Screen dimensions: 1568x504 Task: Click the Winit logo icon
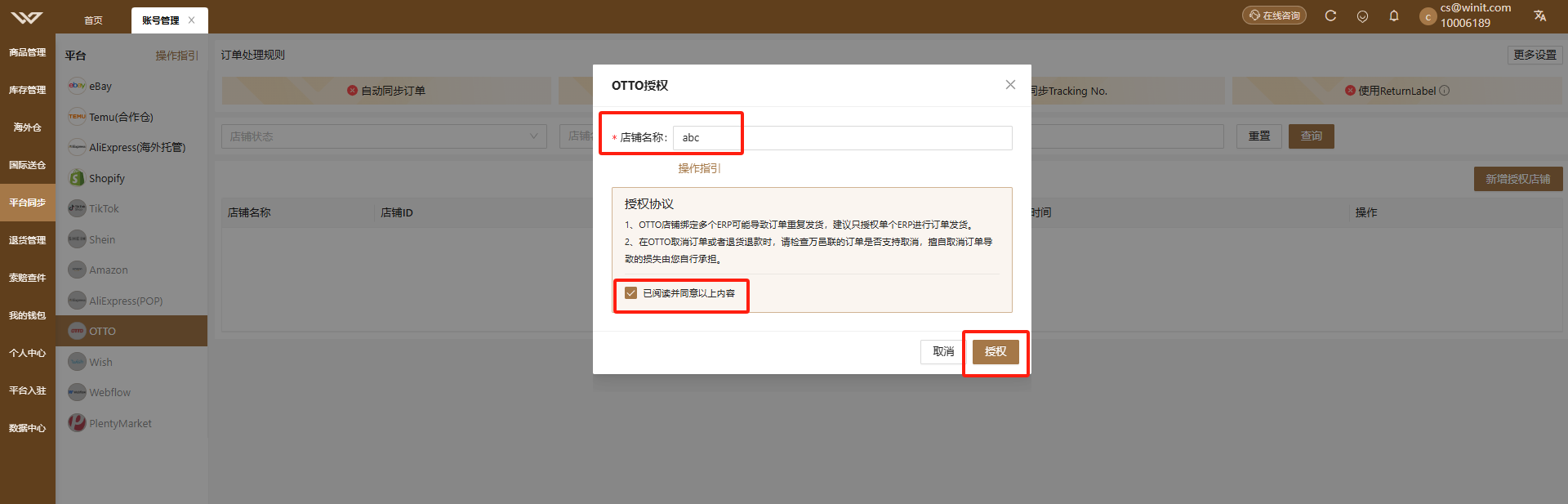[x=27, y=17]
